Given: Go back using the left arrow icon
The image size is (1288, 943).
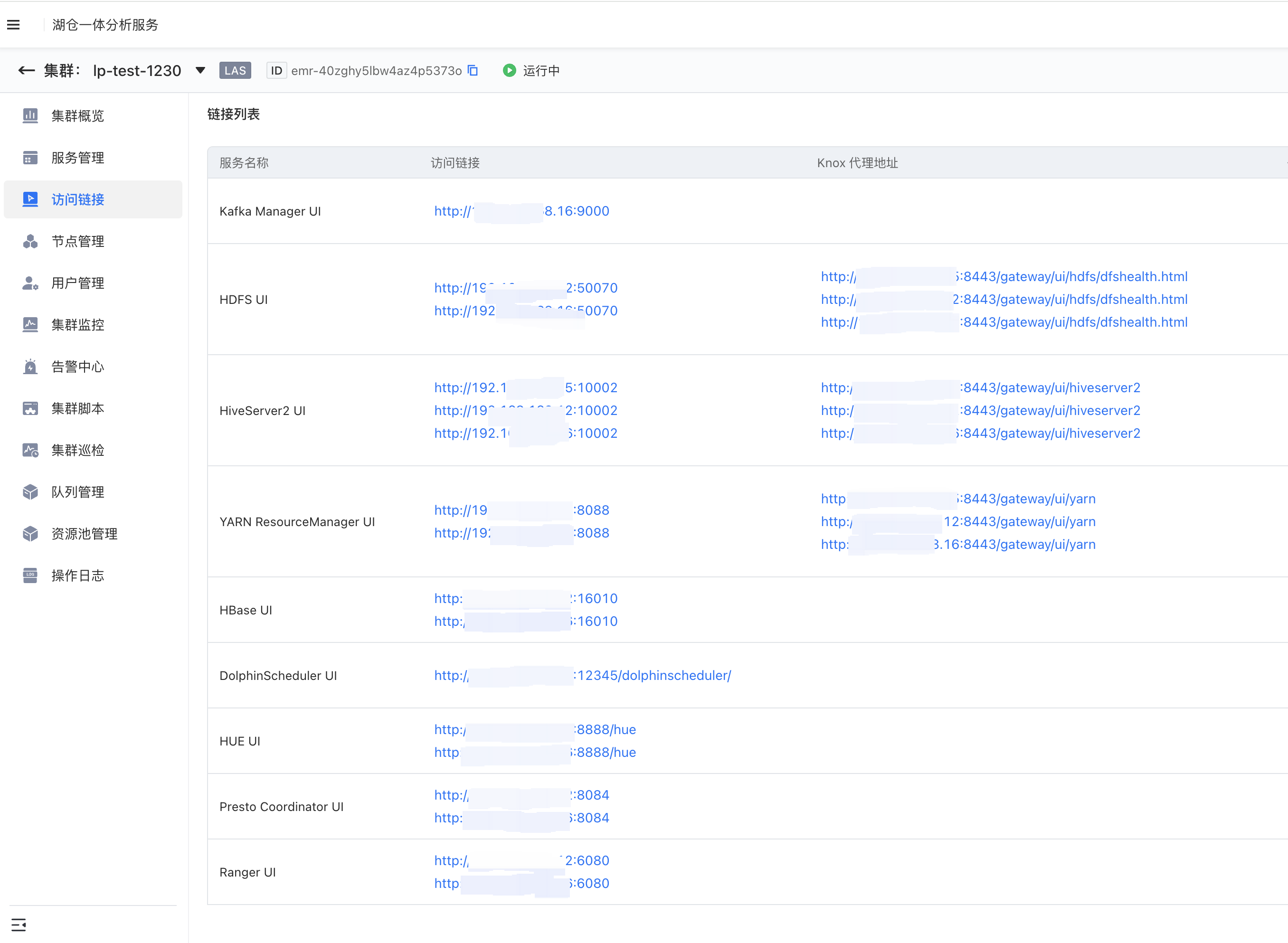Looking at the screenshot, I should (26, 70).
